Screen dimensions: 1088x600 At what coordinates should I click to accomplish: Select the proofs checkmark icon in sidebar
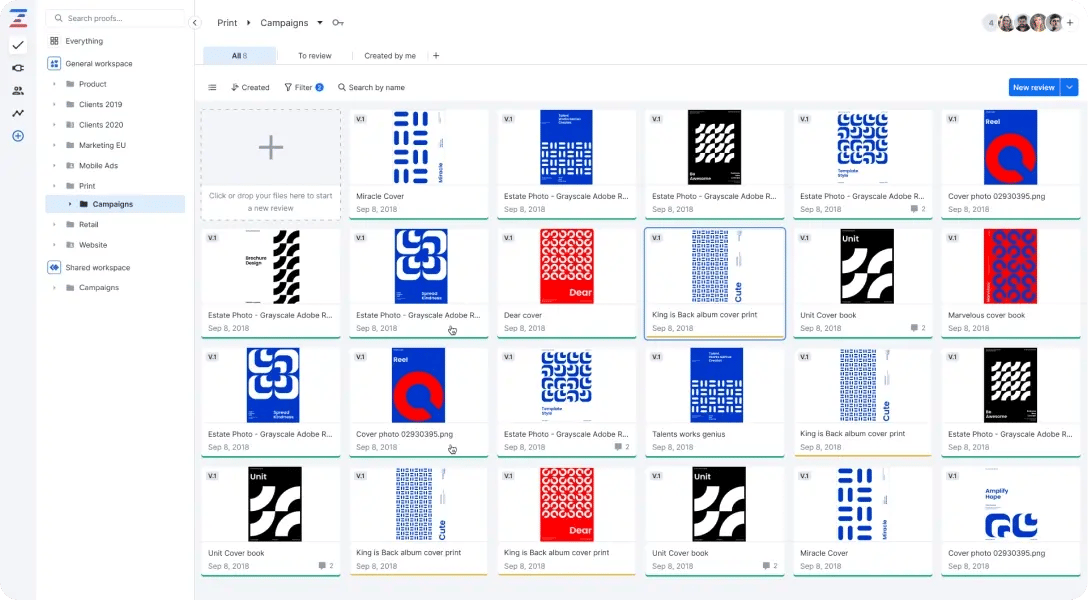pos(16,44)
